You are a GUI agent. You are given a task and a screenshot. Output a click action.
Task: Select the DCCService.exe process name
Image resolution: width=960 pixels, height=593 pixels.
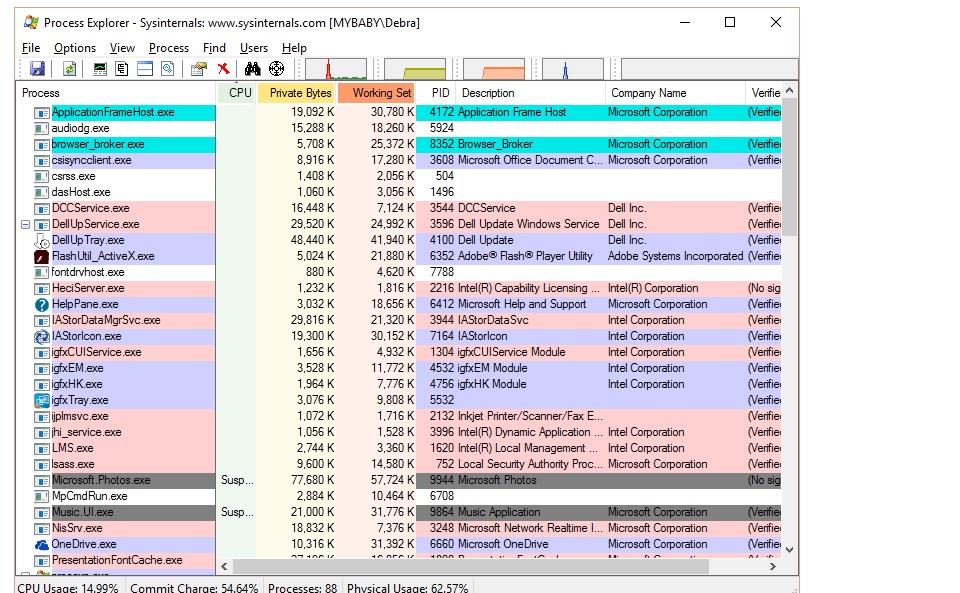(91, 208)
